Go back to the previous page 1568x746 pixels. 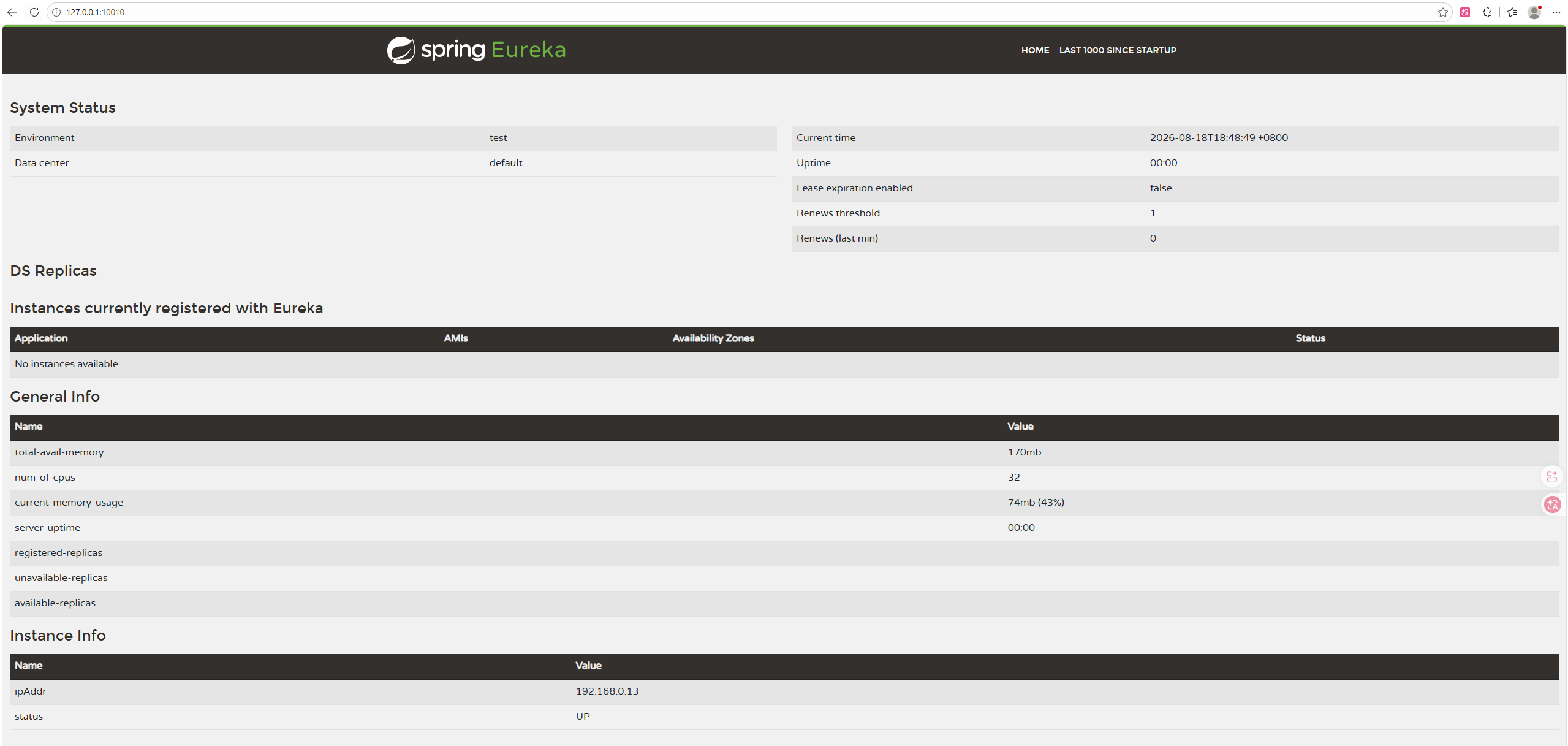(12, 12)
